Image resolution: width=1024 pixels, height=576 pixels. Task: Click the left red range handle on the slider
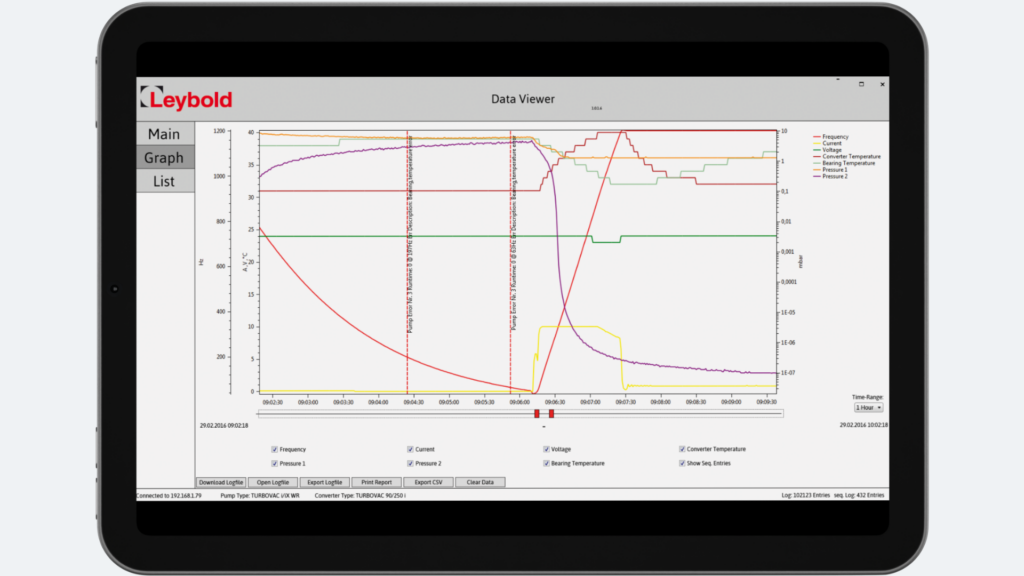click(x=537, y=413)
